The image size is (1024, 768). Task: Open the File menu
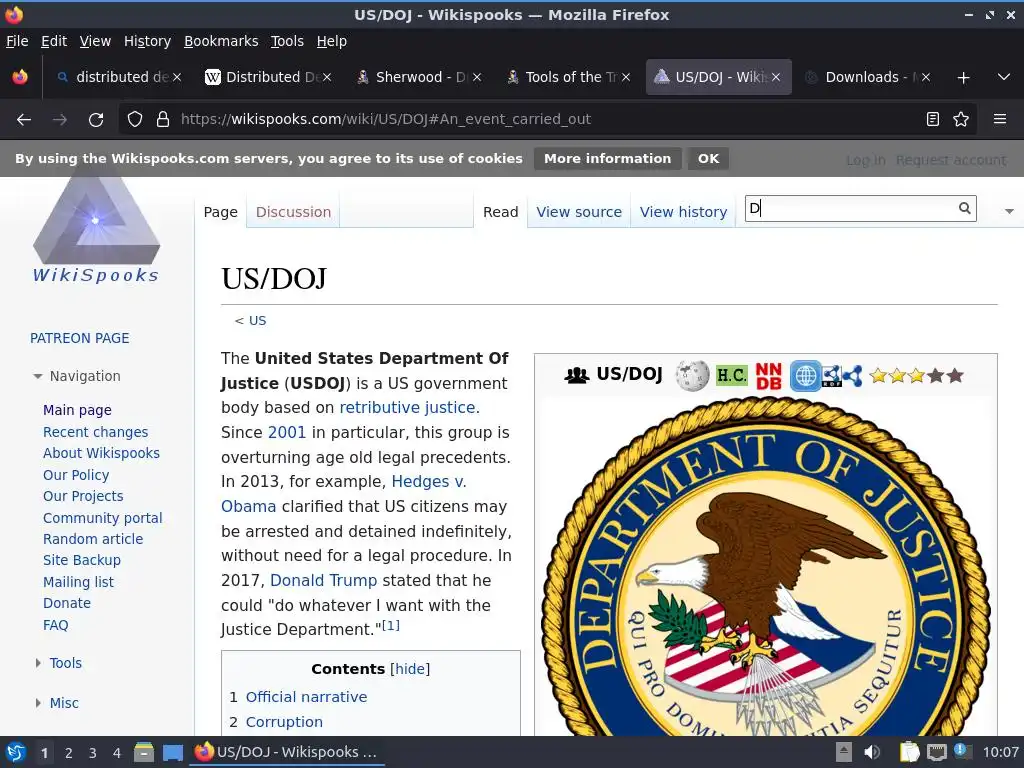click(17, 41)
